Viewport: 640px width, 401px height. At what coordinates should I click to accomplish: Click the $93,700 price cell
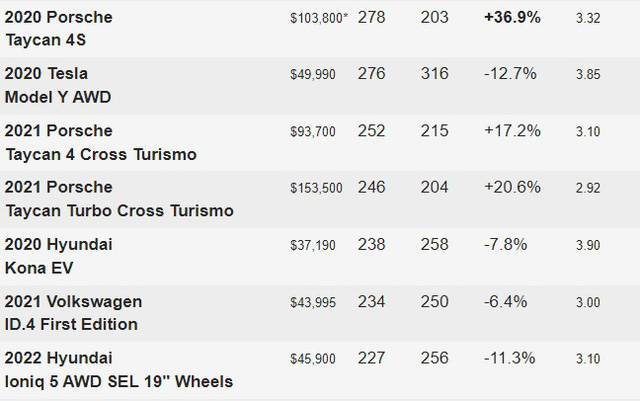pos(313,131)
